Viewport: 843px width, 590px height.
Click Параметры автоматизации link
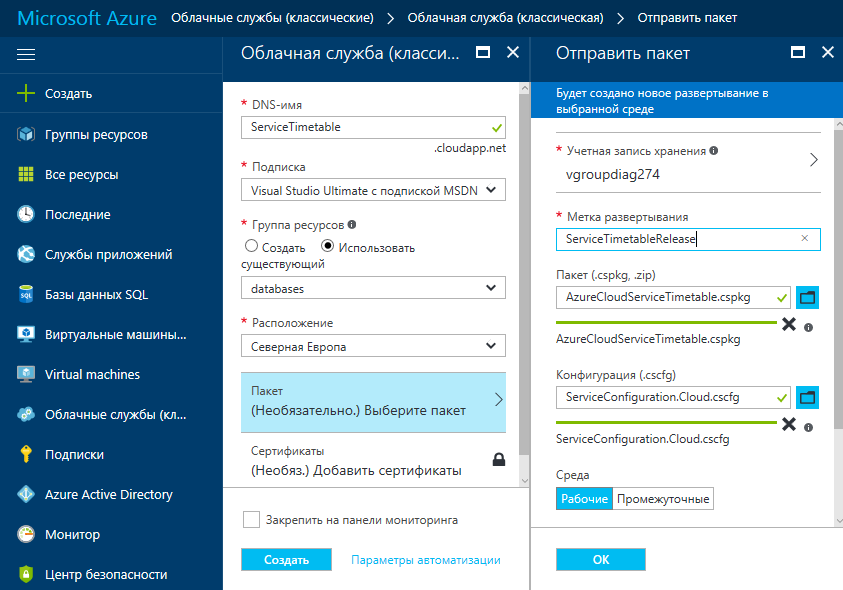[x=425, y=560]
